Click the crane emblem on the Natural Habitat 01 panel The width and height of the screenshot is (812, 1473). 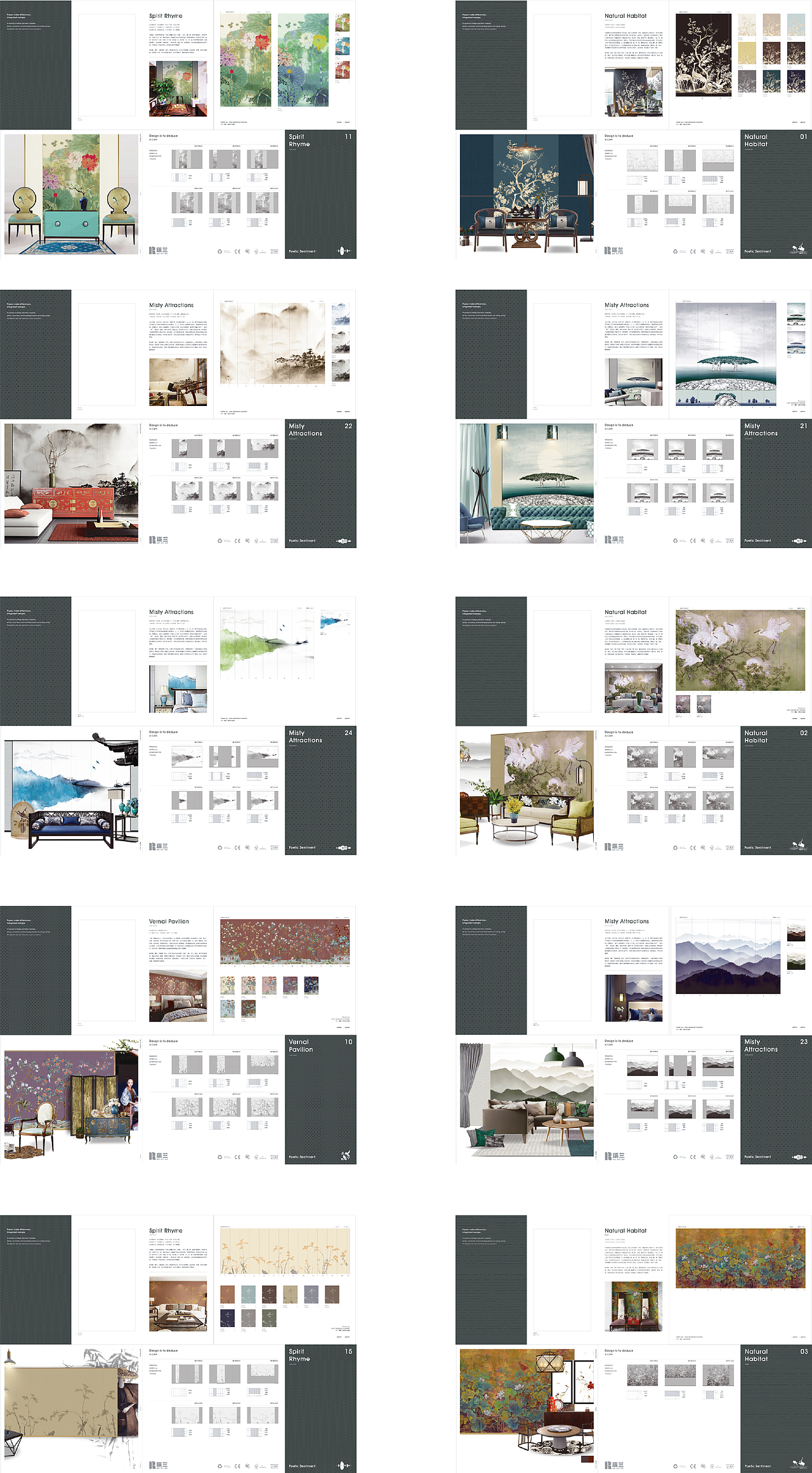(799, 249)
